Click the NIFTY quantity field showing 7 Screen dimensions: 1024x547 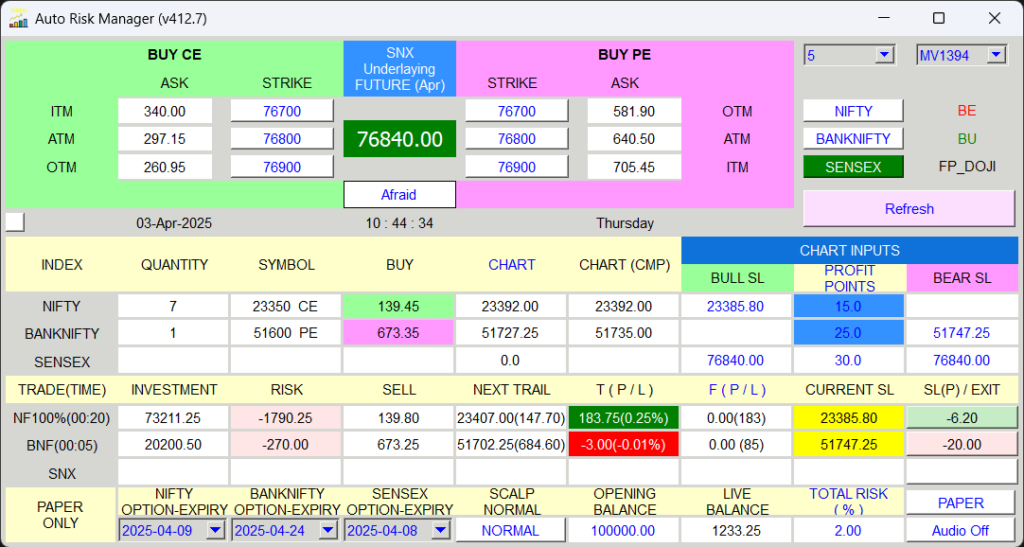tap(173, 306)
